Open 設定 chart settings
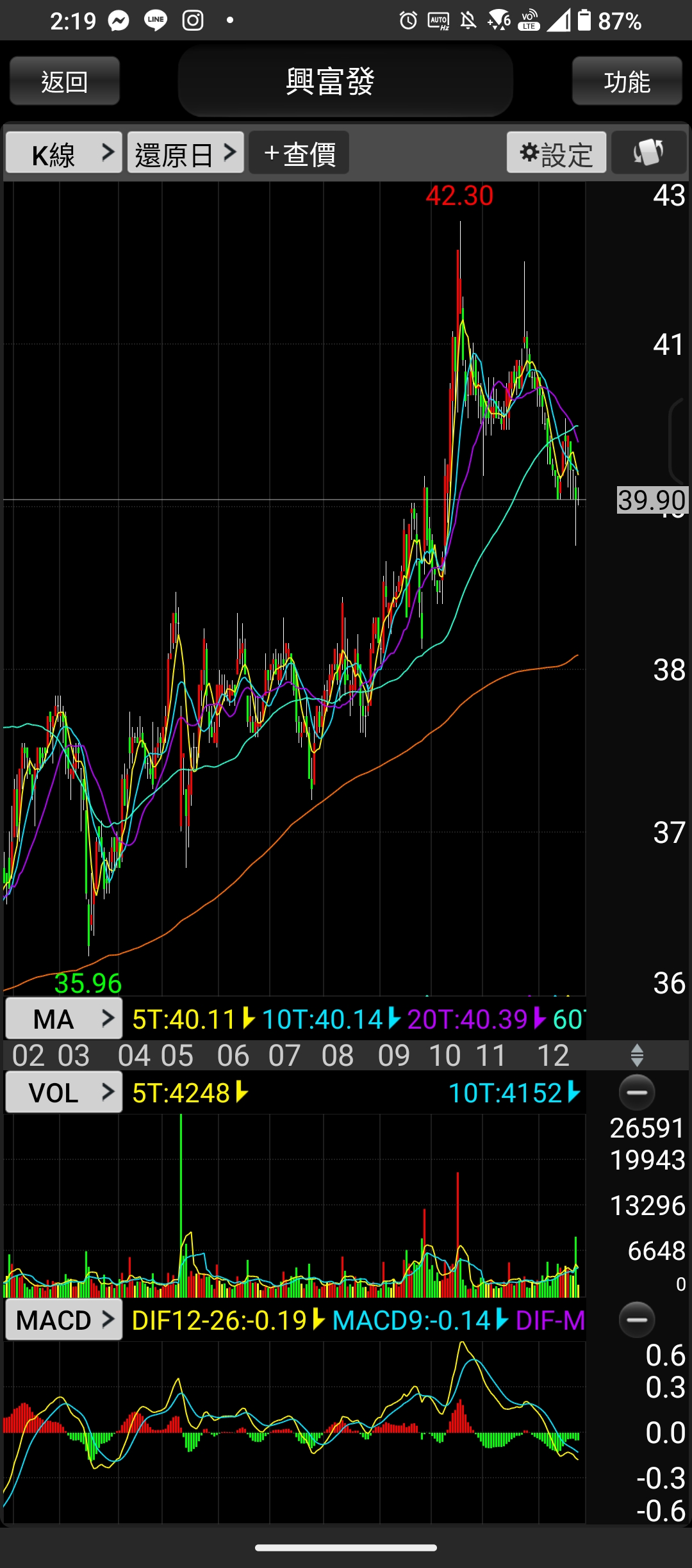 pyautogui.click(x=556, y=153)
